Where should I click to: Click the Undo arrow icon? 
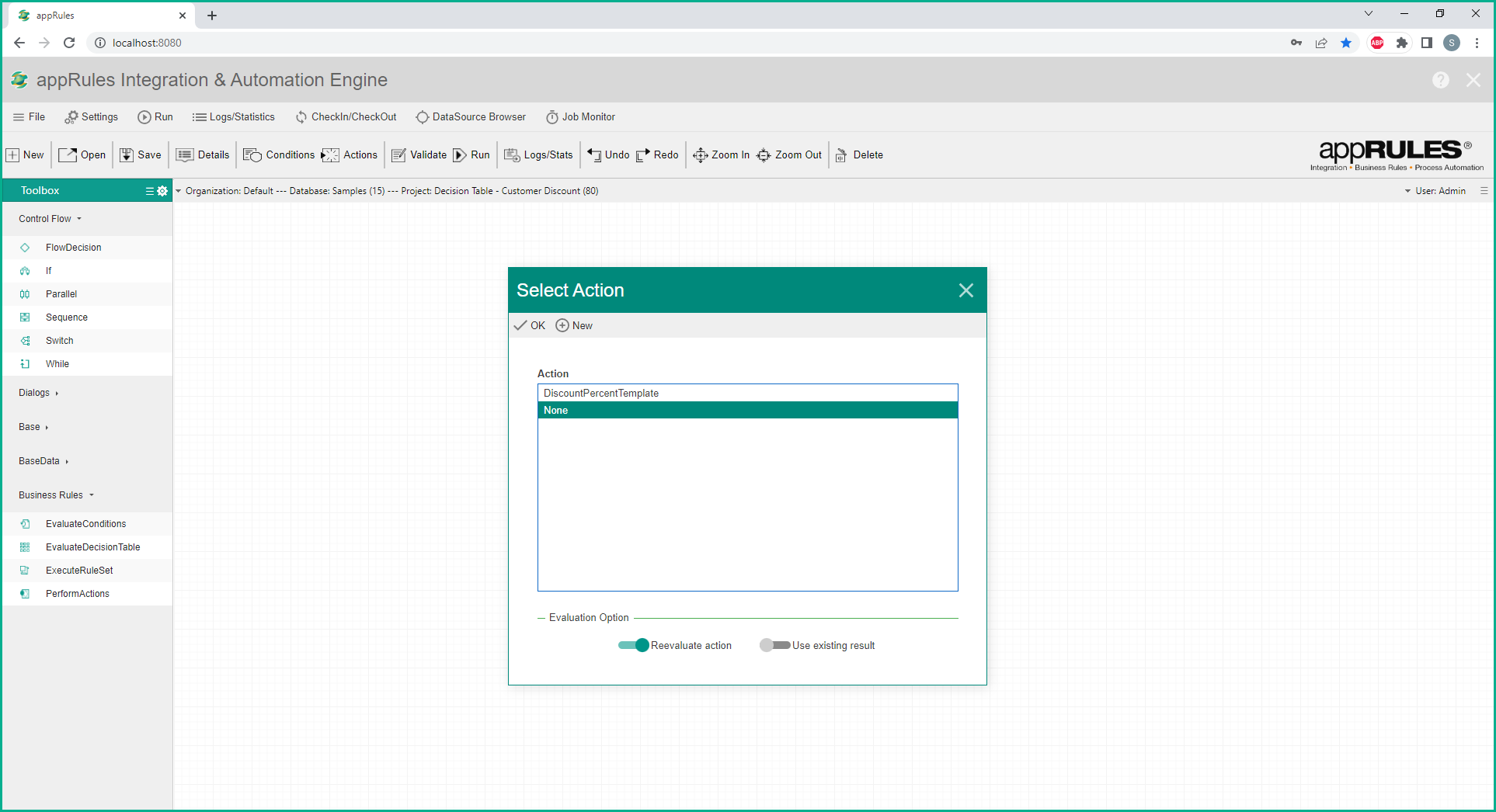[x=594, y=155]
